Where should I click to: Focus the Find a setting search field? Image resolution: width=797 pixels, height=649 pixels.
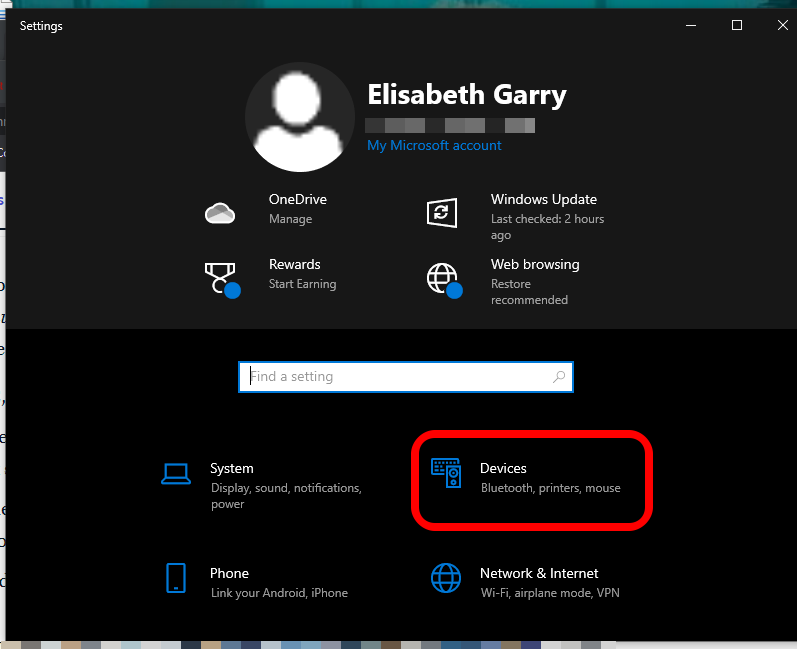[x=395, y=377]
